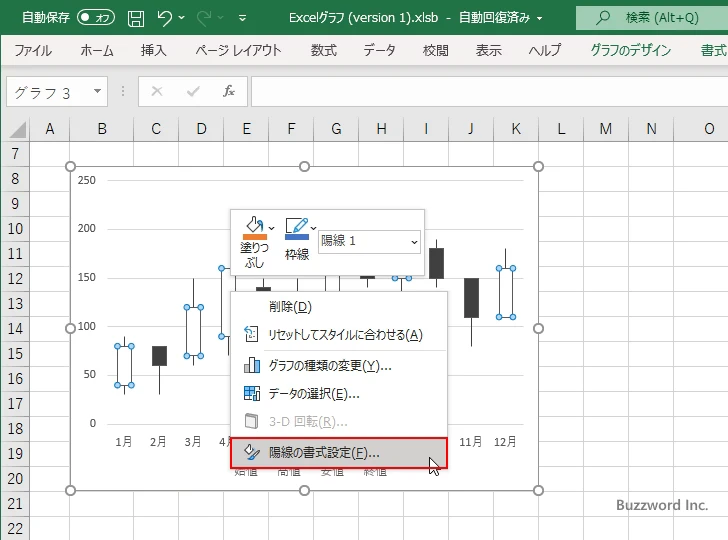The width and height of the screenshot is (728, 540).
Task: Click the change chart type icon
Action: coord(252,365)
